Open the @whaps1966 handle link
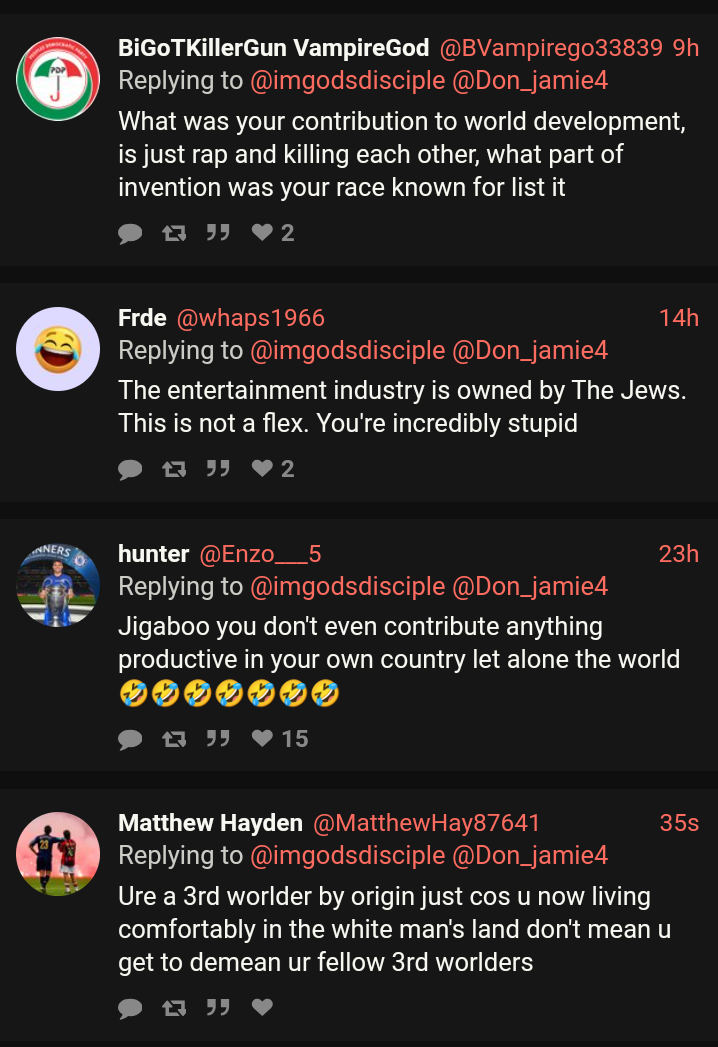718x1047 pixels. point(251,318)
